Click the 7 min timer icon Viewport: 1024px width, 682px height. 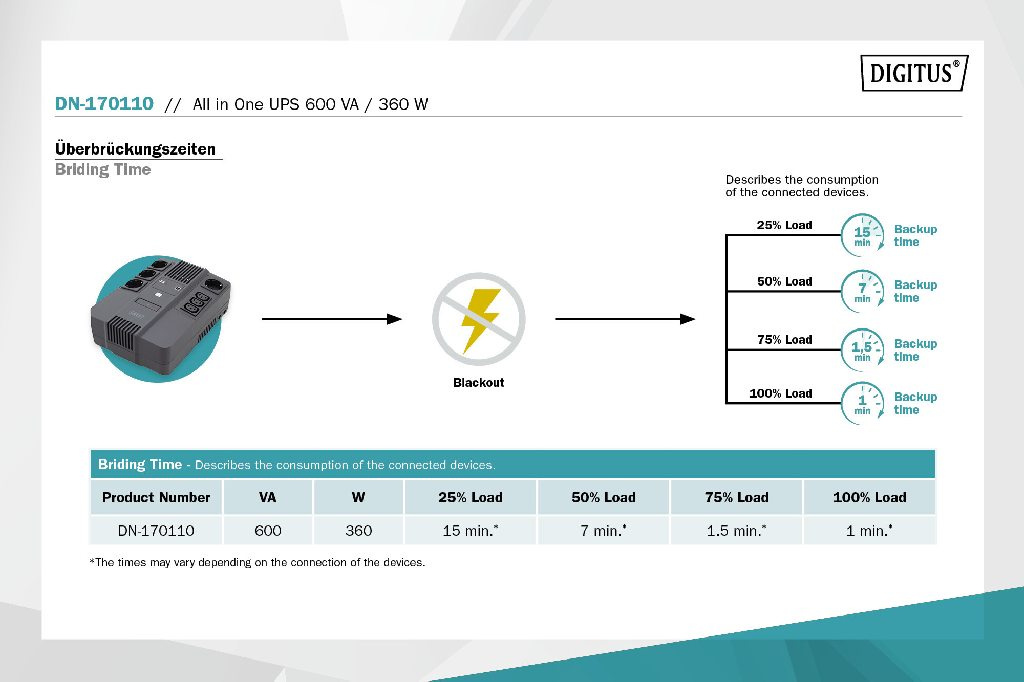[x=862, y=291]
